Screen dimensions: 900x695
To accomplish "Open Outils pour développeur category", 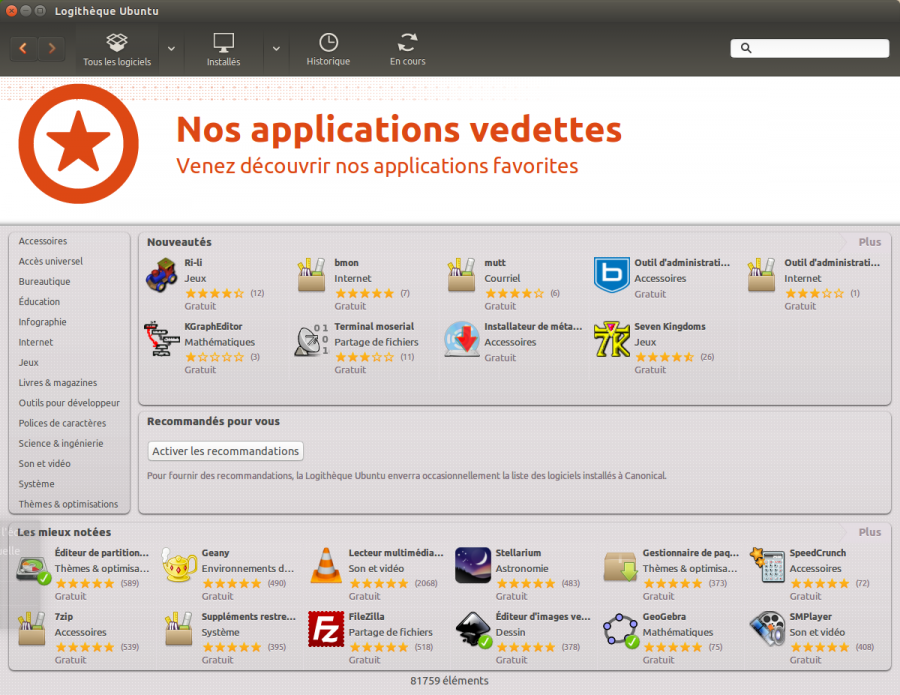I will point(69,403).
